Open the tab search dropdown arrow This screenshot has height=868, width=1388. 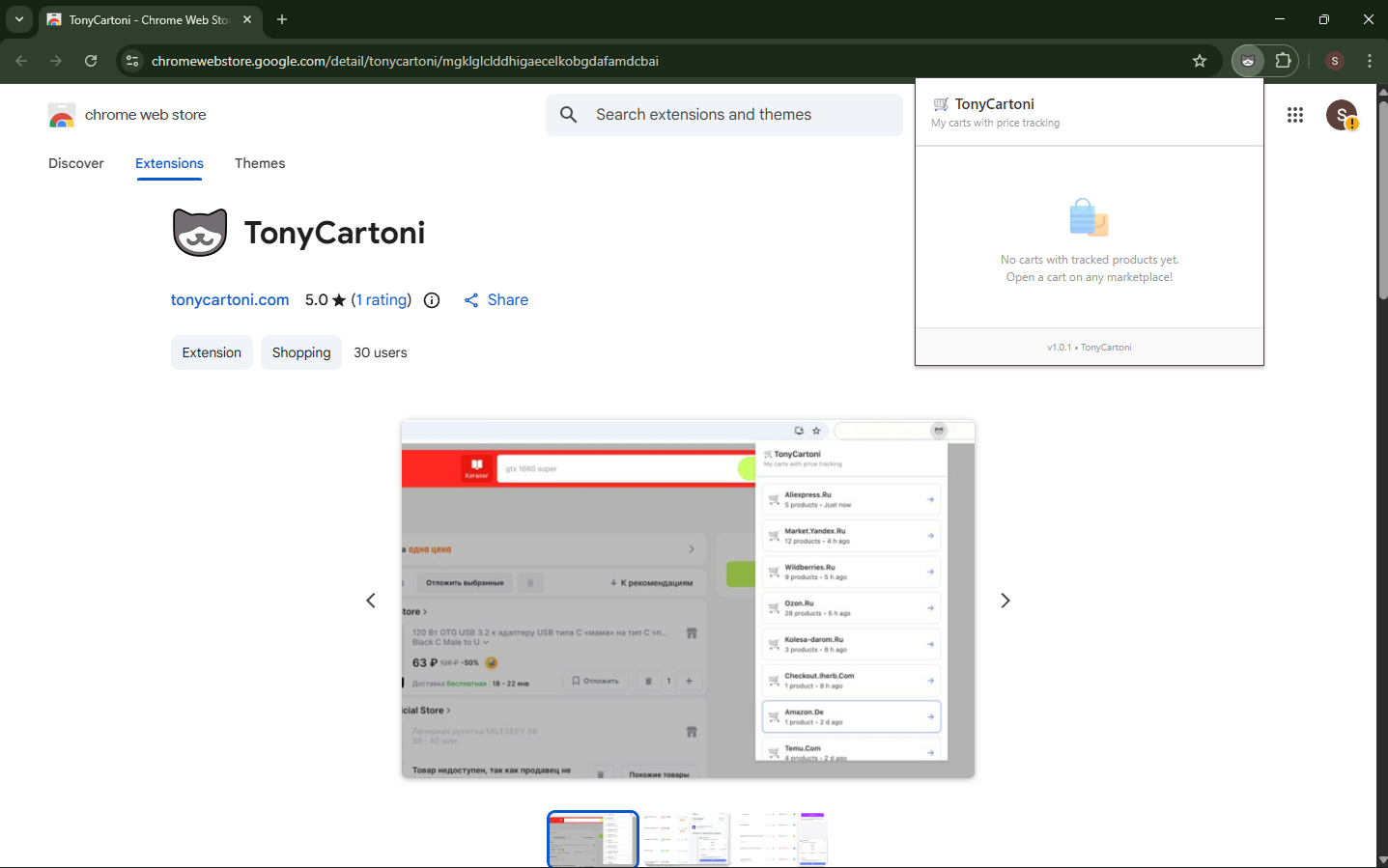(18, 19)
